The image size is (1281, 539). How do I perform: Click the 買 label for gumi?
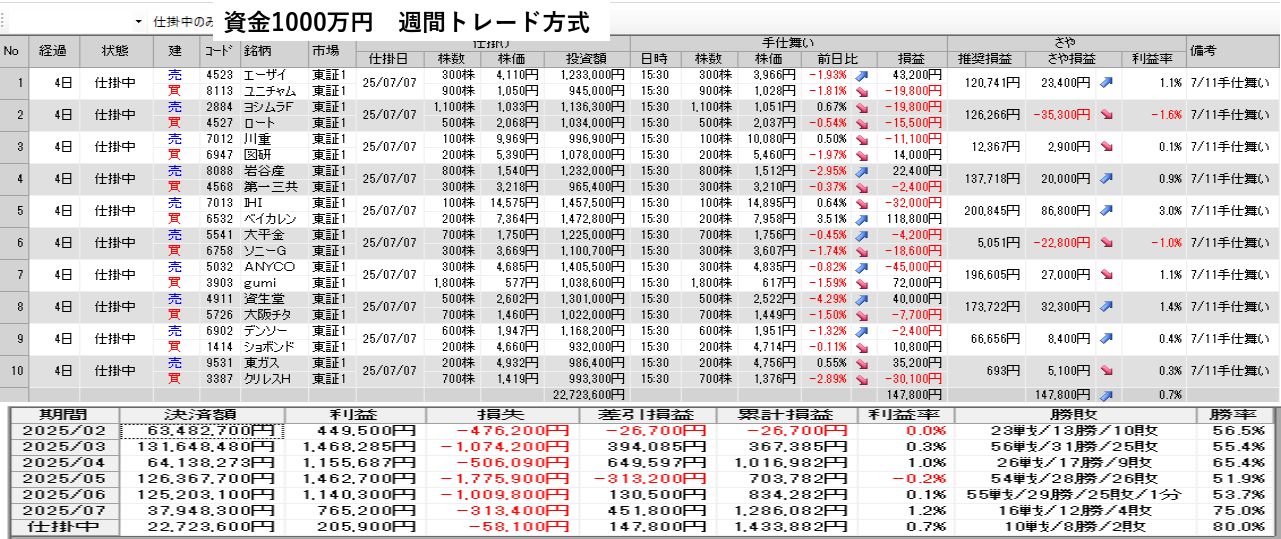tap(176, 283)
